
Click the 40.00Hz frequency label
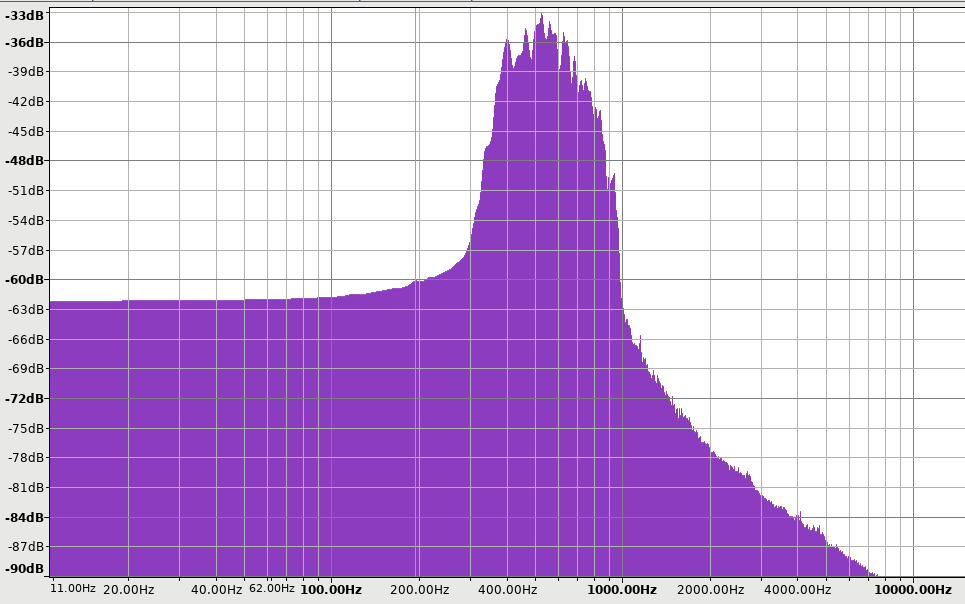(x=216, y=590)
